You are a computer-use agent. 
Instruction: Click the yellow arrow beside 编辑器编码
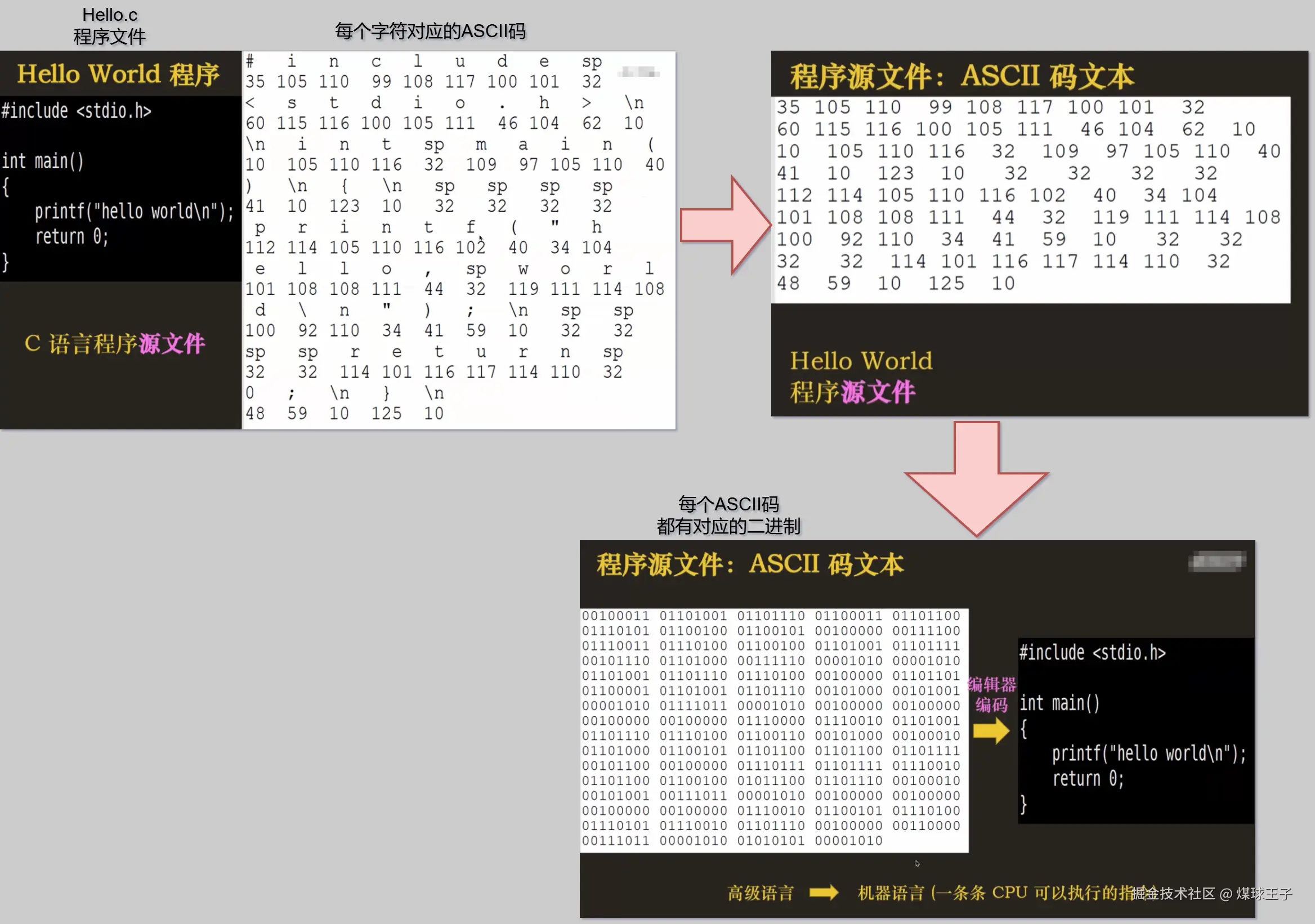point(991,731)
